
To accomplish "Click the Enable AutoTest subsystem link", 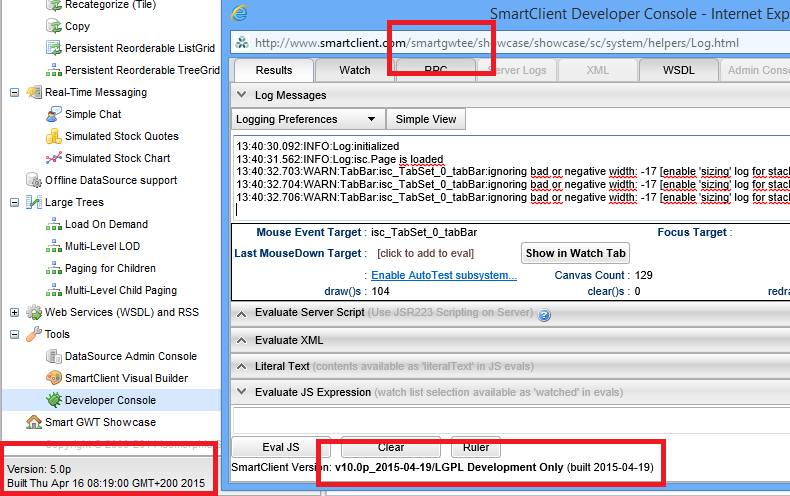I will [443, 275].
